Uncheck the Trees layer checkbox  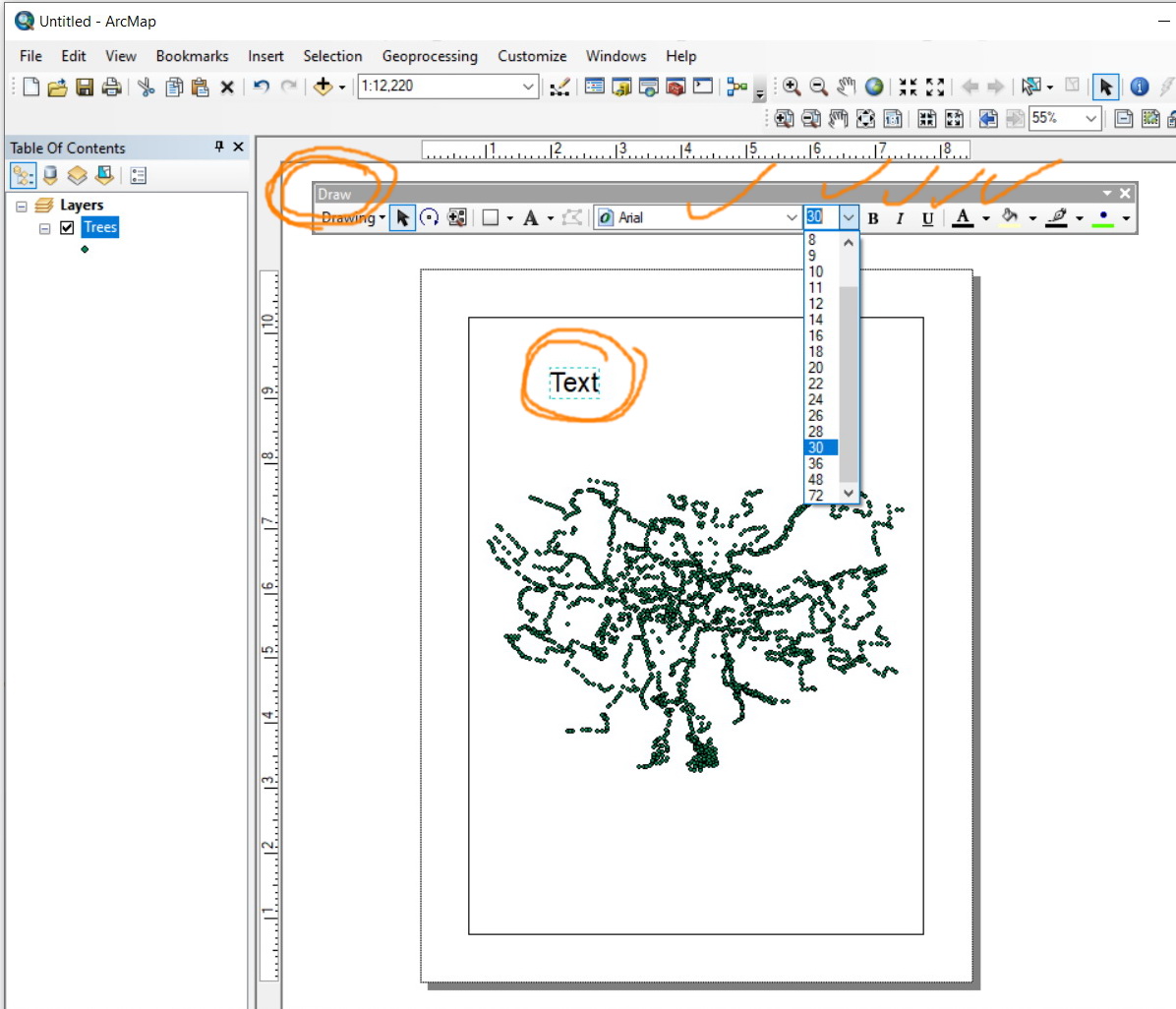click(67, 227)
